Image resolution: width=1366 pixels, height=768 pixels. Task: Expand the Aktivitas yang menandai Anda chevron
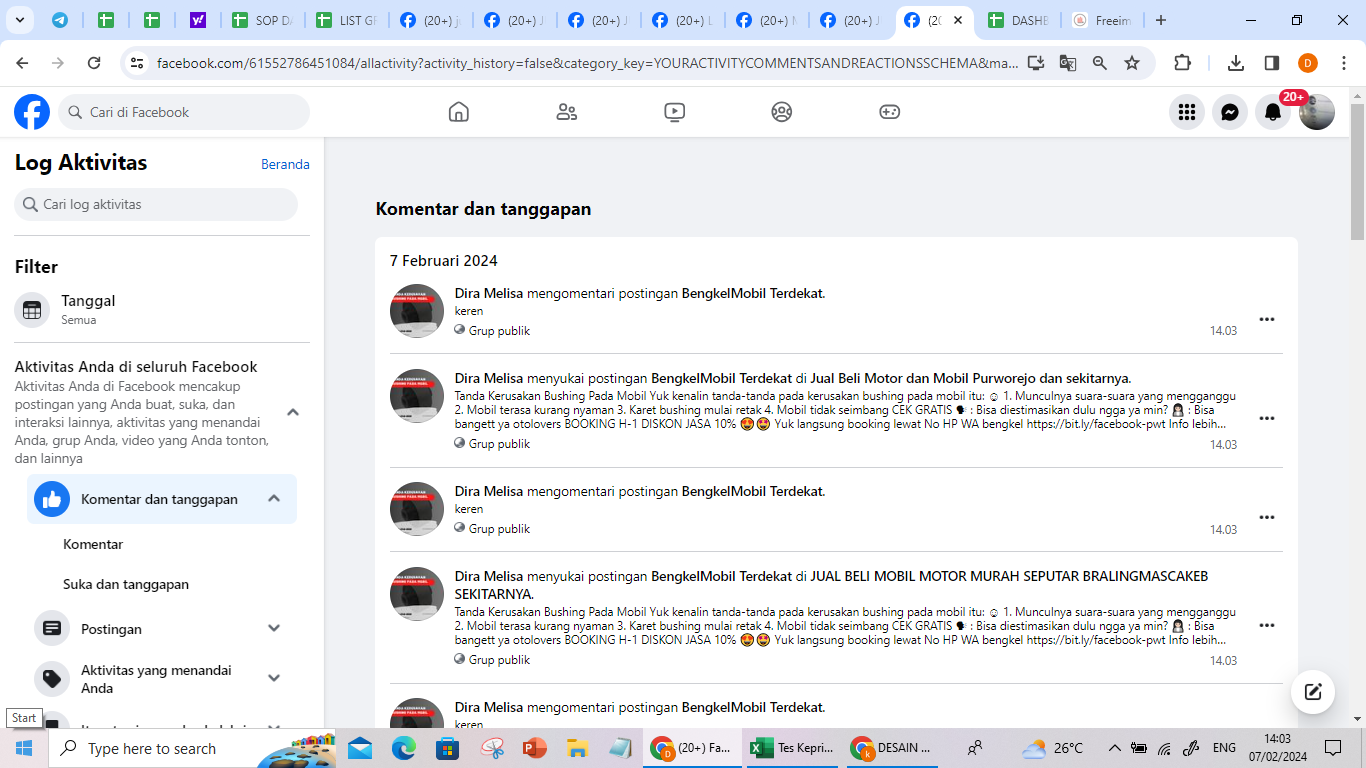[x=274, y=678]
